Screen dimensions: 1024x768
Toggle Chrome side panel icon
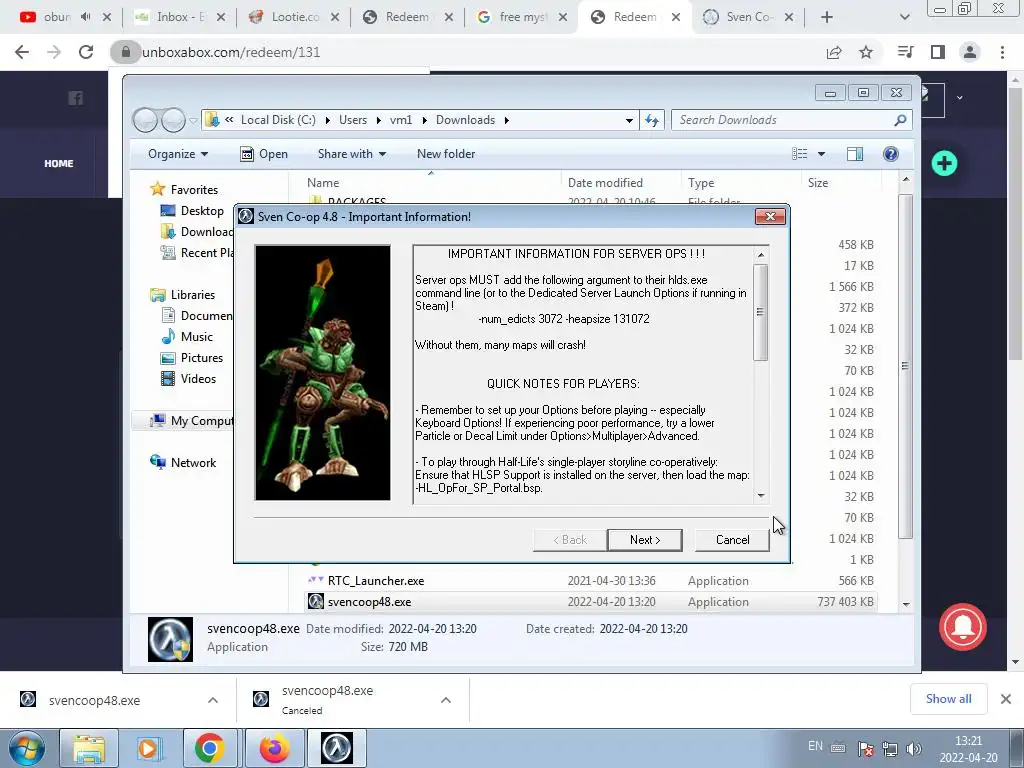[938, 52]
